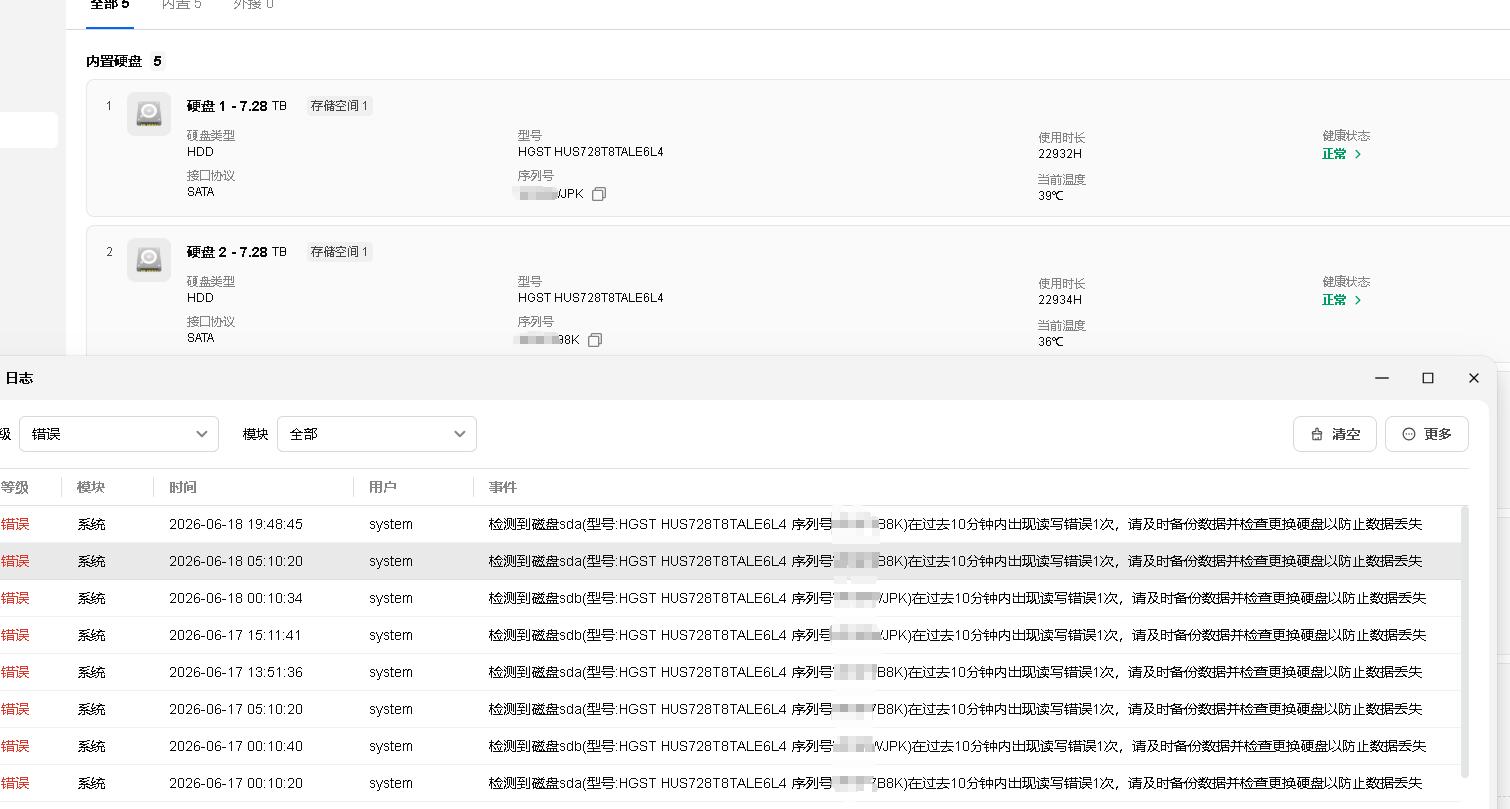Open the log level dropdown showing 错误

click(x=119, y=434)
